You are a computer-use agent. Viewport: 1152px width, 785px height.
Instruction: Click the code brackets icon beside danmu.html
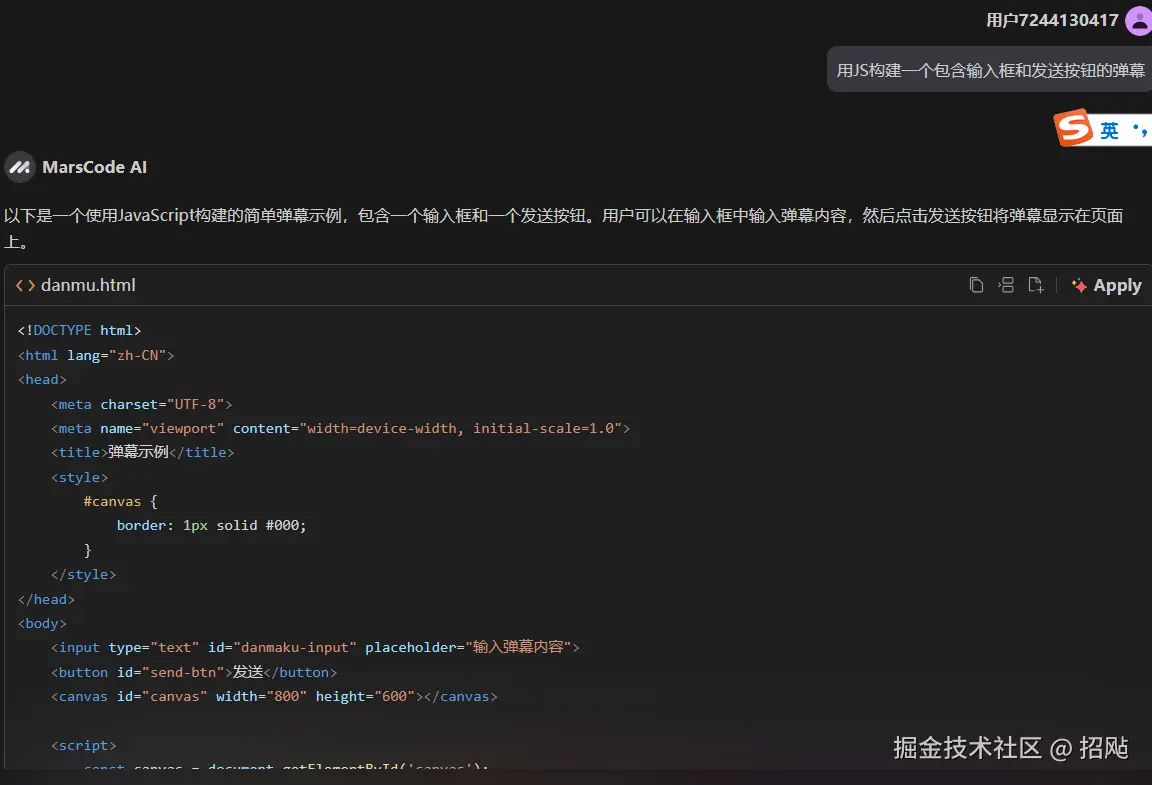[25, 285]
